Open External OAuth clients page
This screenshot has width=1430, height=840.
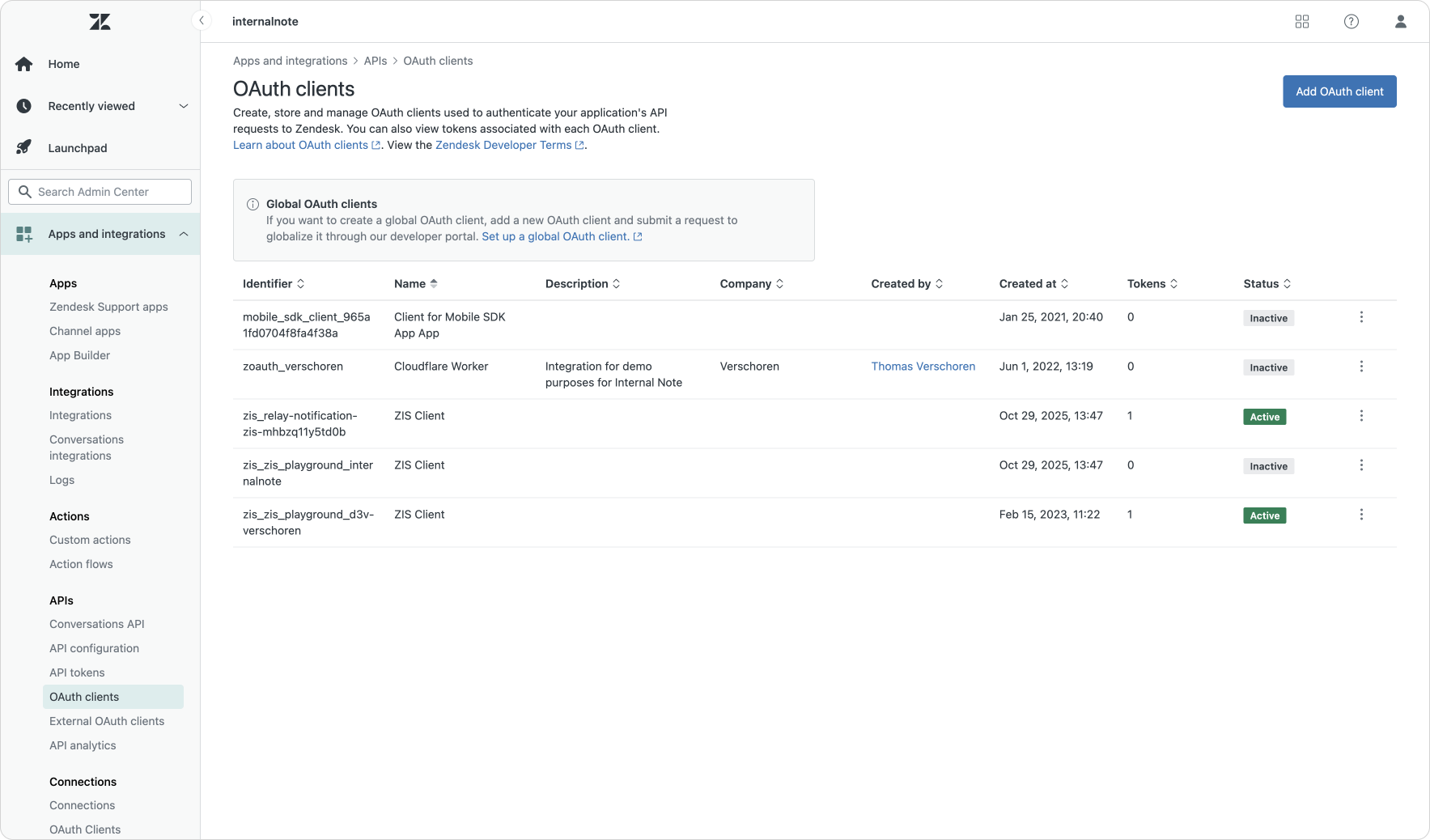pyautogui.click(x=107, y=721)
